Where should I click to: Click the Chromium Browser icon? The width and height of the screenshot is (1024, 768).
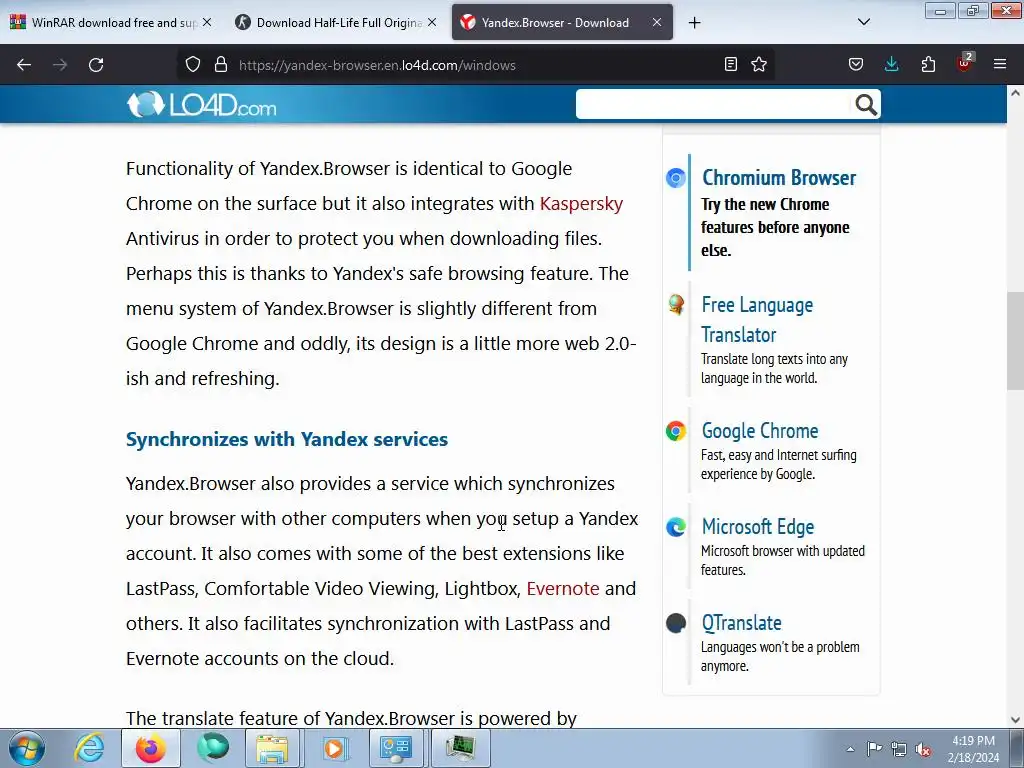click(x=675, y=178)
